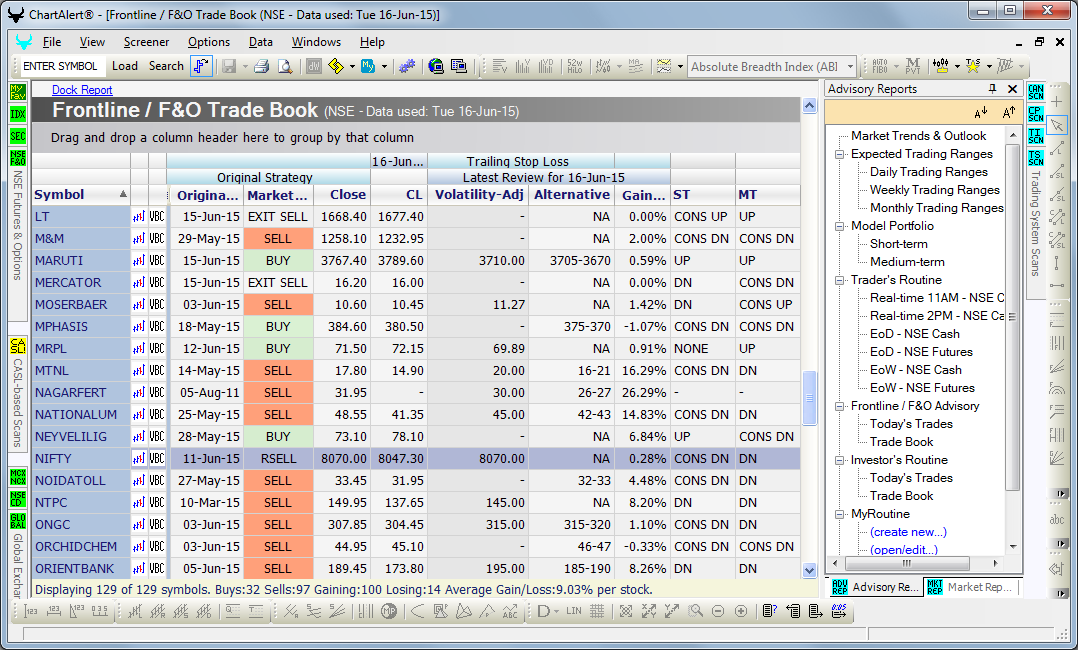Open the Screener menu
This screenshot has width=1078, height=650.
(146, 42)
